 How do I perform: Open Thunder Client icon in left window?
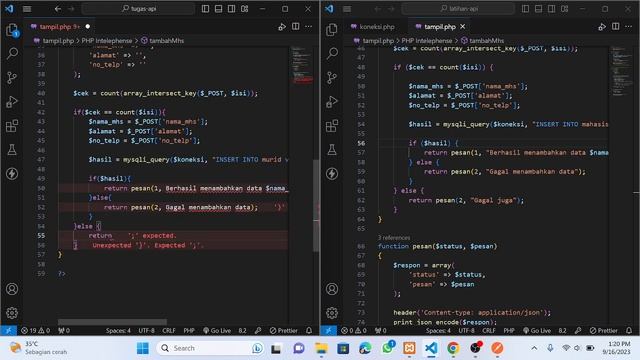pyautogui.click(x=12, y=173)
